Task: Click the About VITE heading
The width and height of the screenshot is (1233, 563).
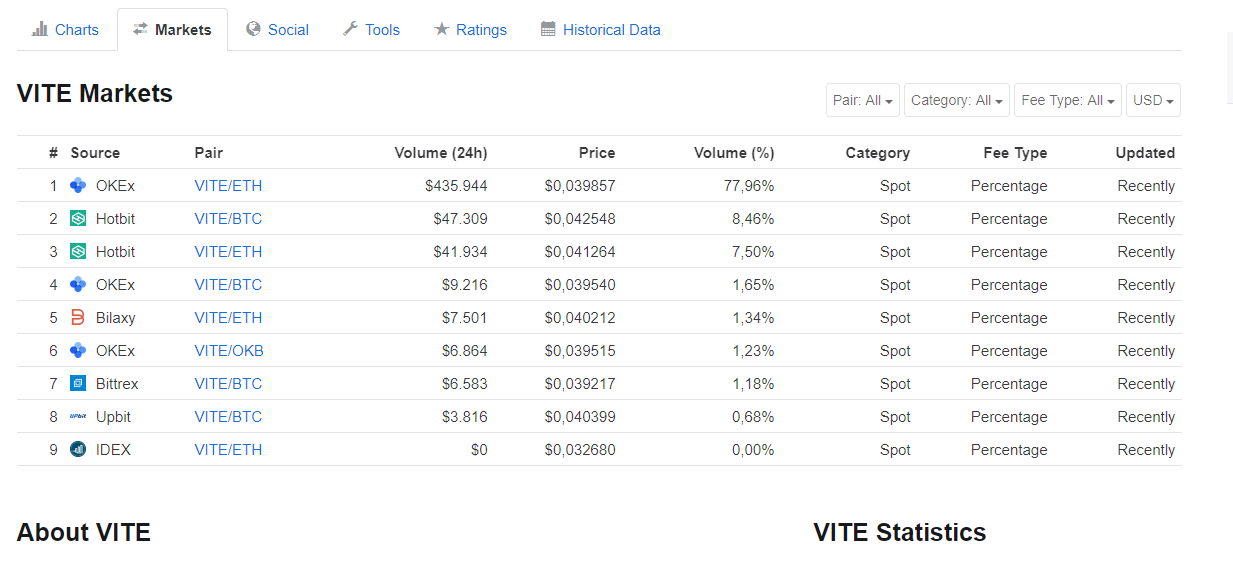Action: (x=84, y=533)
